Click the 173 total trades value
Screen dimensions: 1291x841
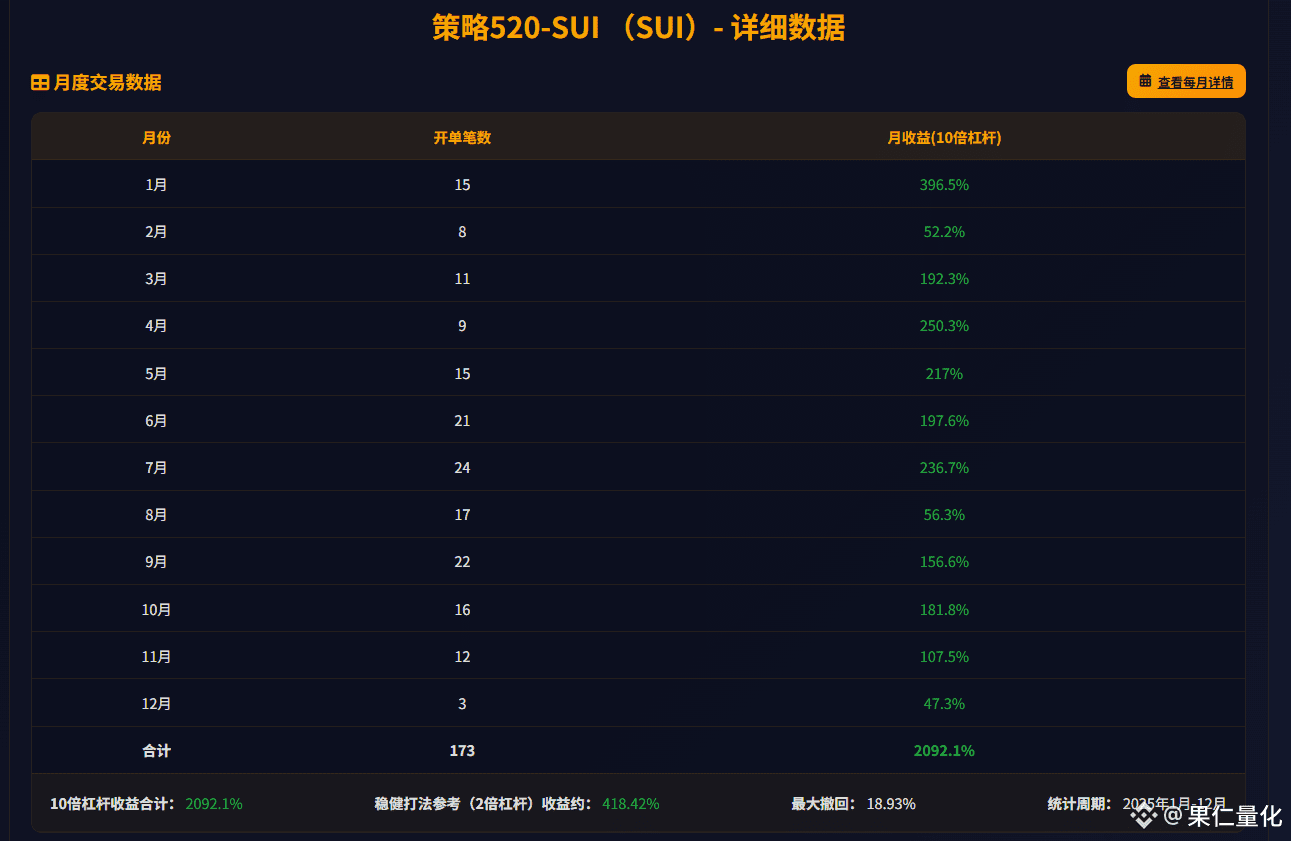pyautogui.click(x=462, y=751)
